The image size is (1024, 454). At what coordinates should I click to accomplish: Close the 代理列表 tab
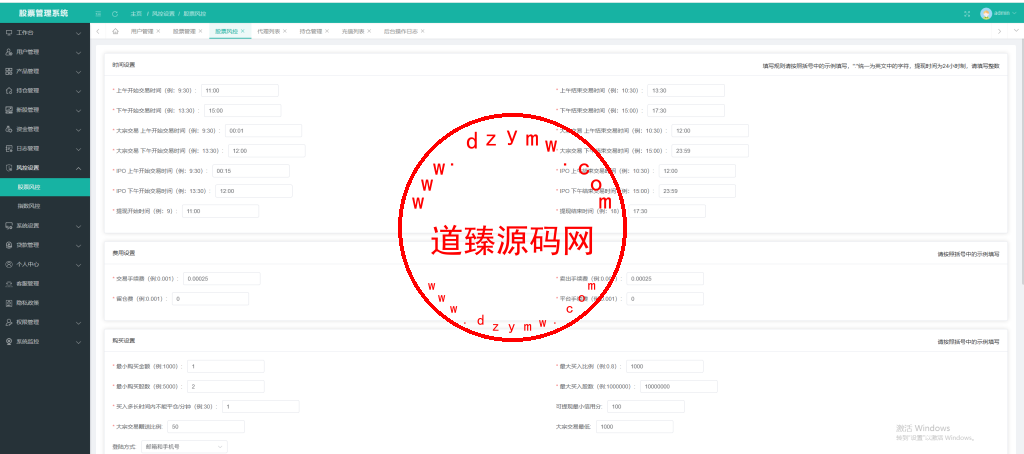tap(285, 31)
